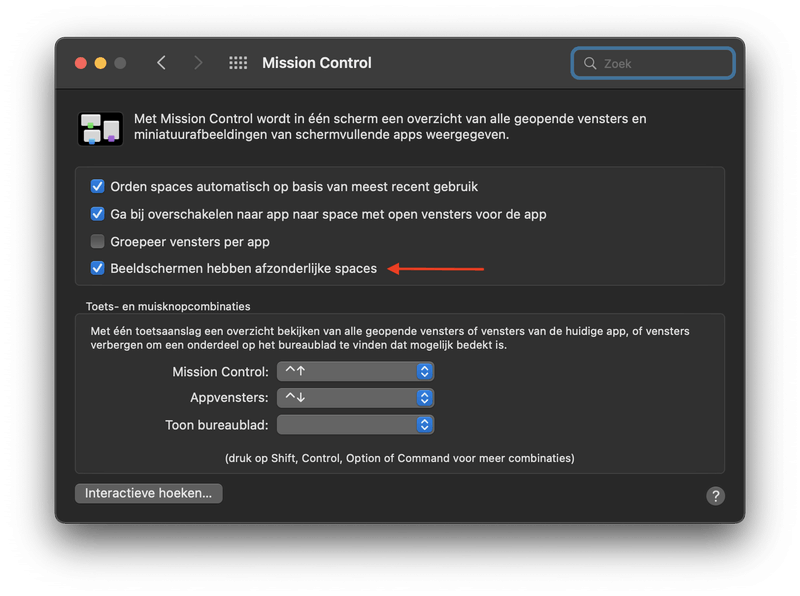Minimize window with yellow button
The width and height of the screenshot is (800, 596).
point(101,63)
